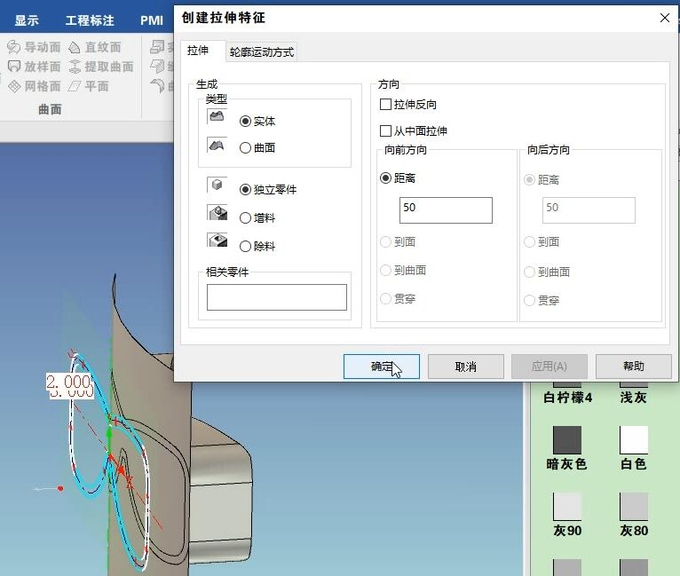Pick the 暗灰色 color swatch

click(x=567, y=440)
